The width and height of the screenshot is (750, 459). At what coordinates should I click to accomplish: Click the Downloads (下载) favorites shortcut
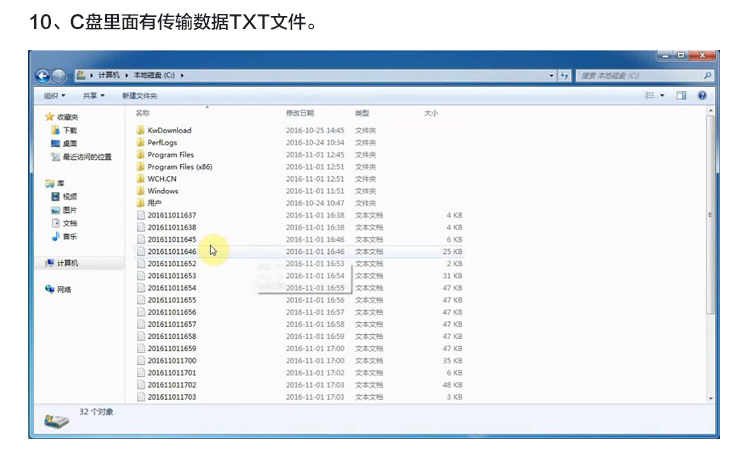point(69,130)
